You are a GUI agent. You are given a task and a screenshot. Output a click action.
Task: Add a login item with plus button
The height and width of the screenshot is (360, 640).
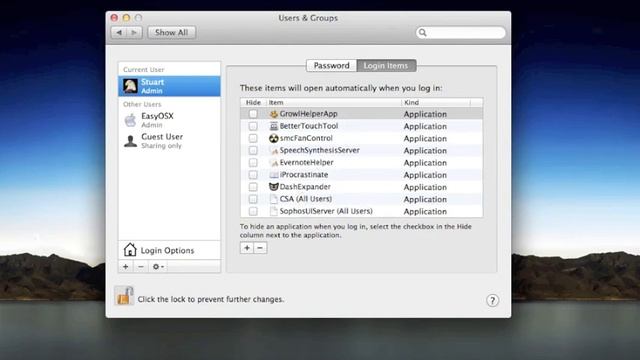coord(247,248)
